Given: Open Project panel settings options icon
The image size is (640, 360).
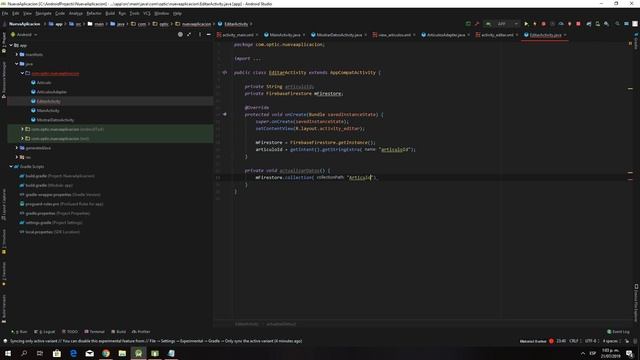Looking at the screenshot, I should click(200, 35).
